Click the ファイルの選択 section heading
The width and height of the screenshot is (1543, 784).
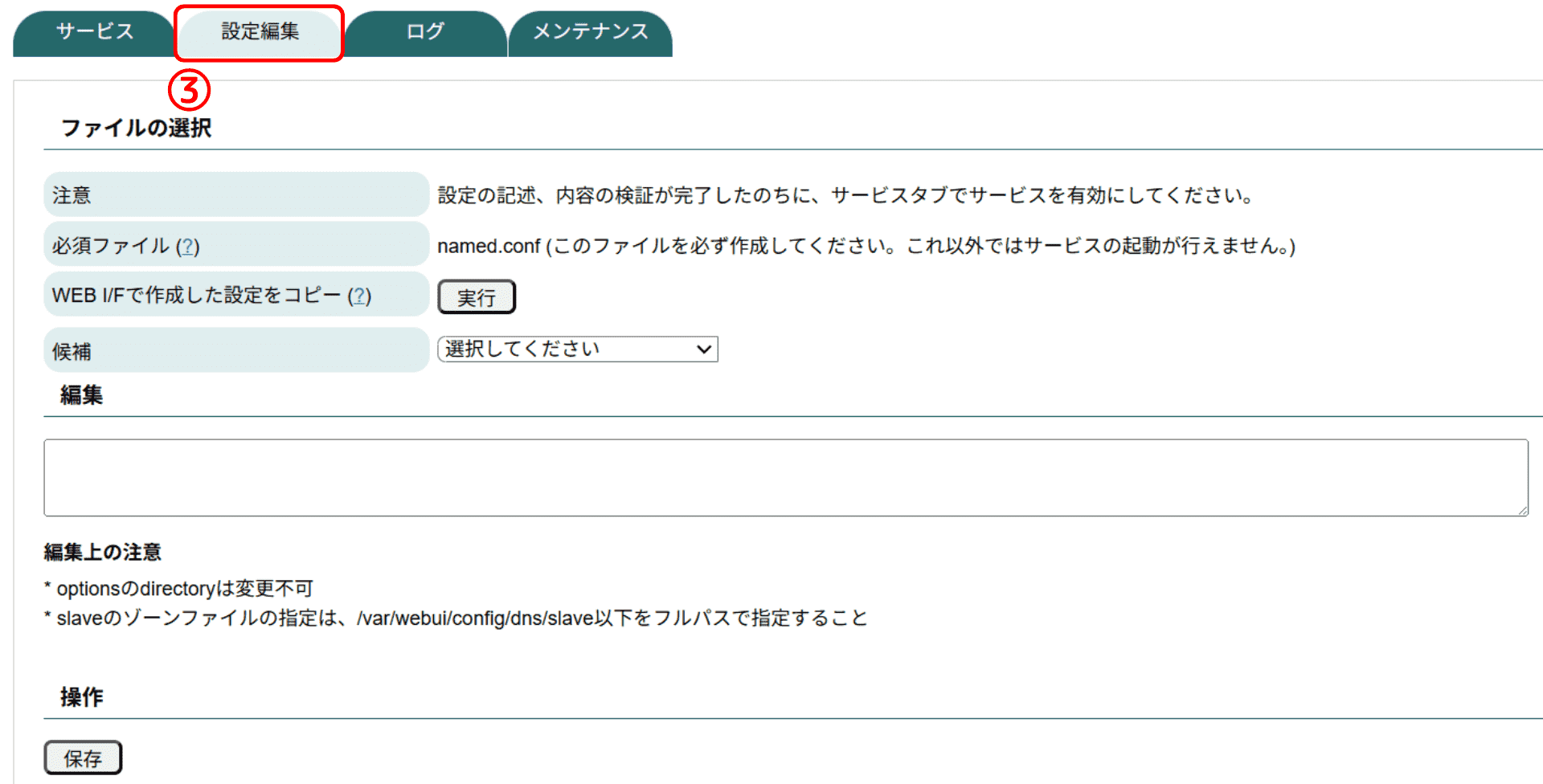click(137, 129)
